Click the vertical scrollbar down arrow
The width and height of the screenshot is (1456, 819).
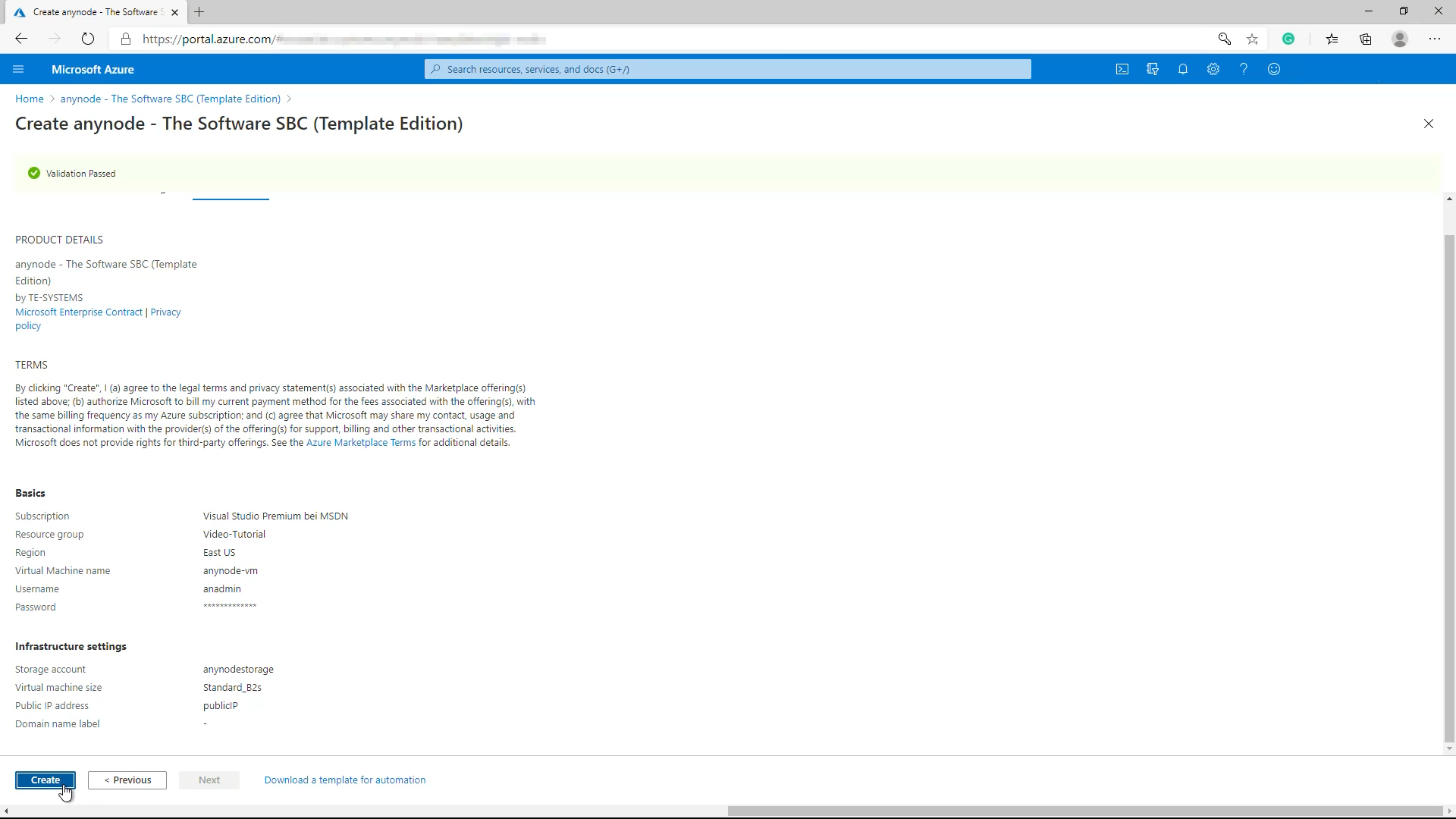pos(1449,749)
